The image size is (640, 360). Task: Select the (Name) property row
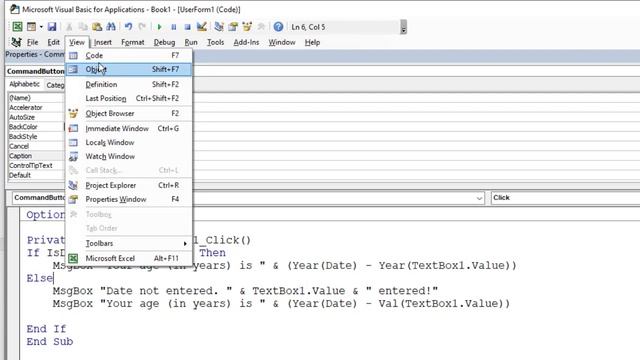pos(36,98)
